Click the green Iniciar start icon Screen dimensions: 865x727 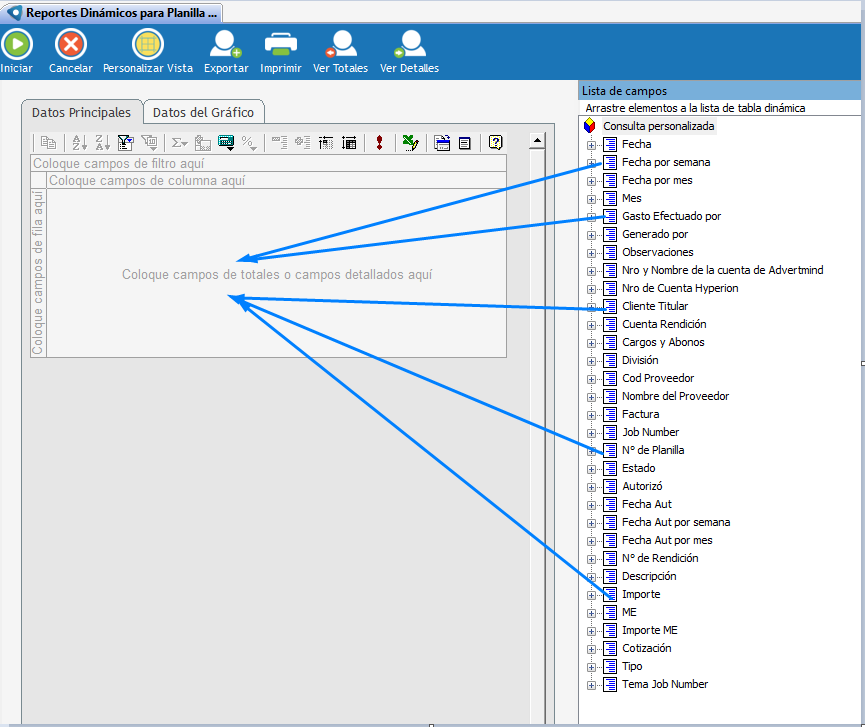(x=16, y=45)
